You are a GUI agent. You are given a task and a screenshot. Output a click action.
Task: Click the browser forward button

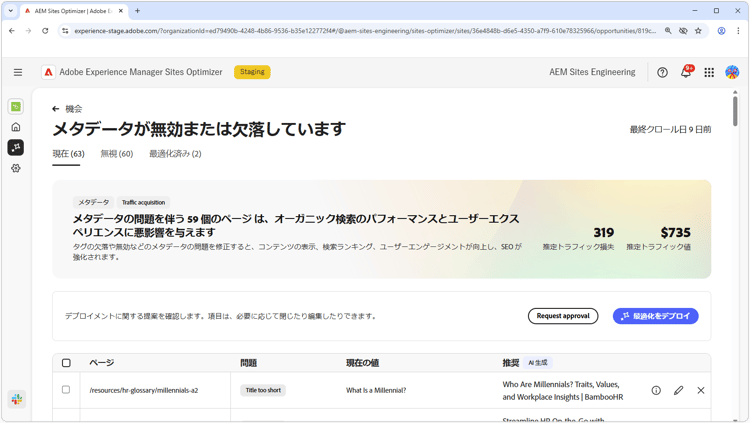click(x=28, y=31)
